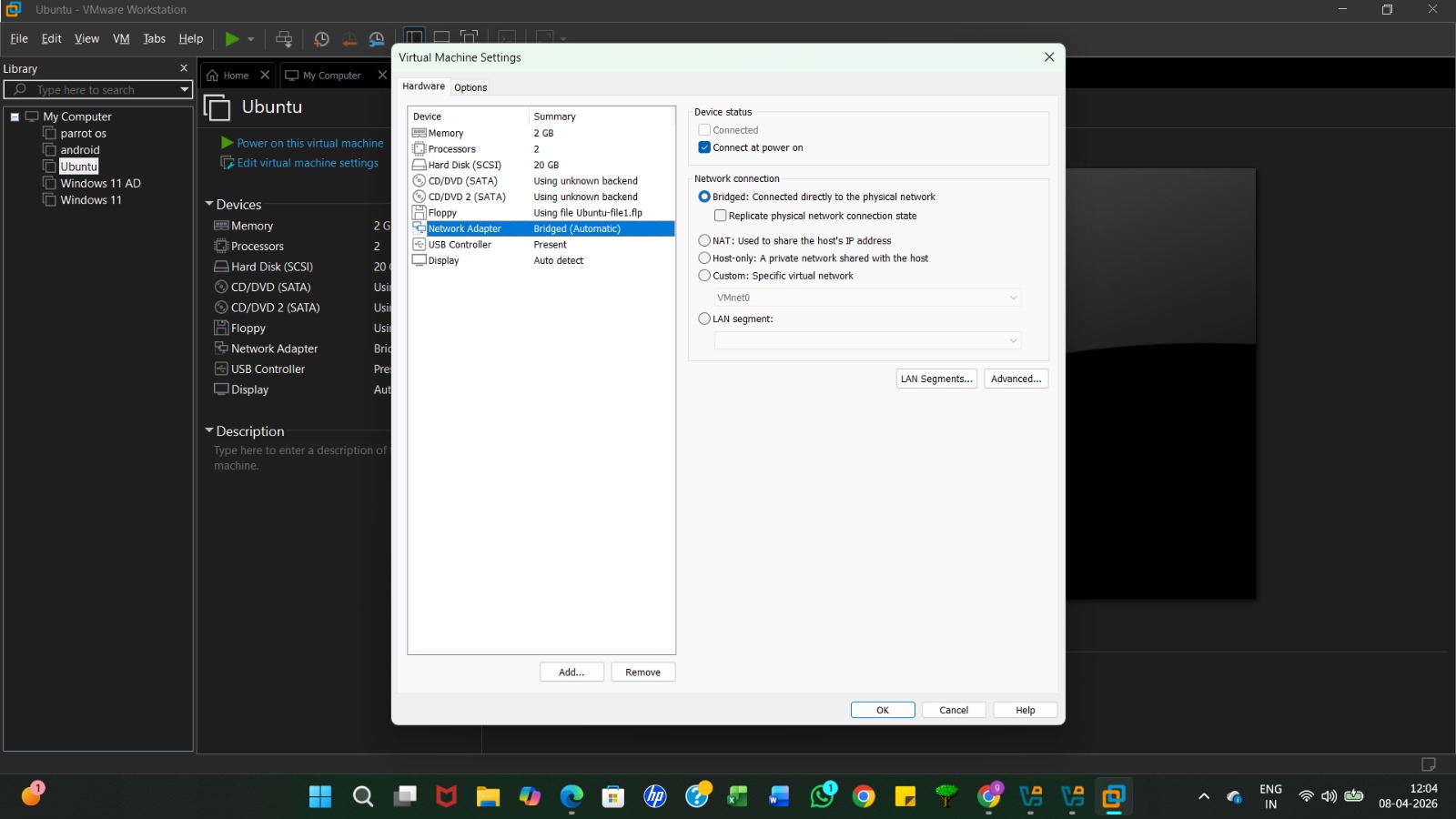The image size is (1456, 819).
Task: Open Advanced... network settings
Action: click(x=1016, y=379)
